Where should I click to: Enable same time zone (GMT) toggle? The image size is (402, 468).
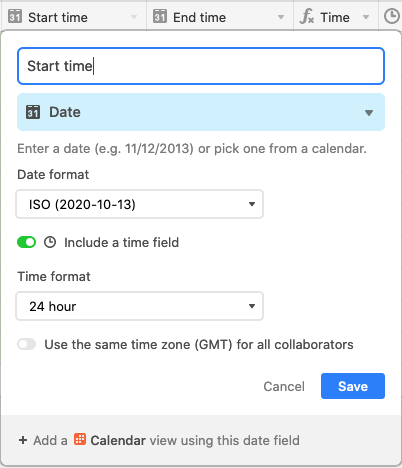[x=27, y=344]
